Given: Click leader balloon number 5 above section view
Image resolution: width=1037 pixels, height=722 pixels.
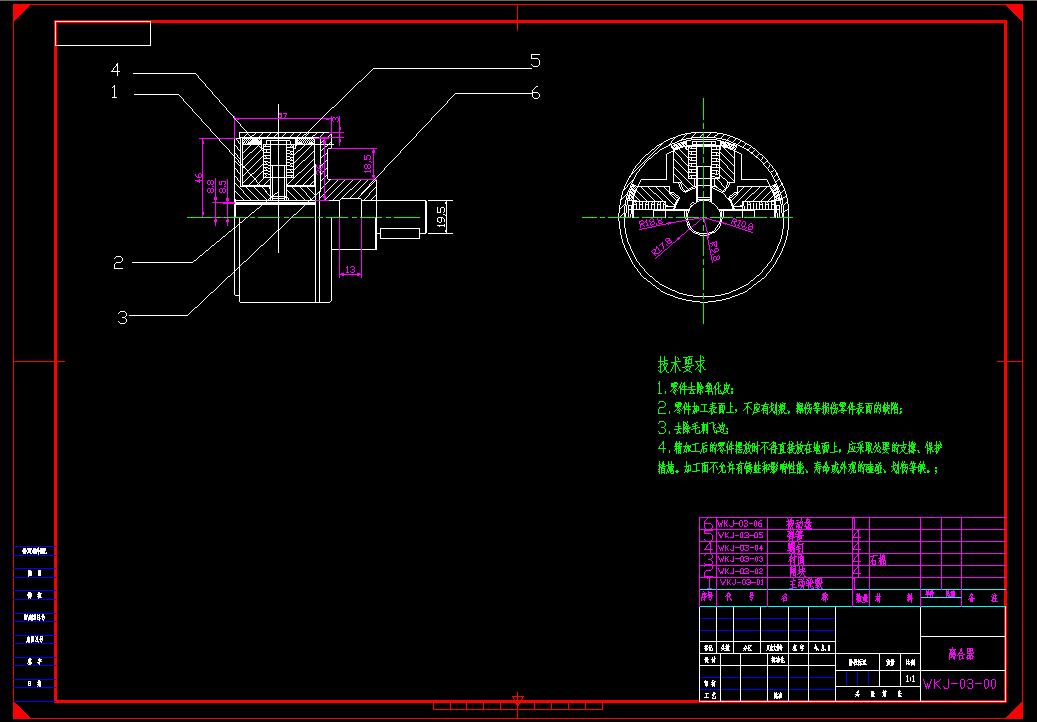Looking at the screenshot, I should click(x=535, y=61).
